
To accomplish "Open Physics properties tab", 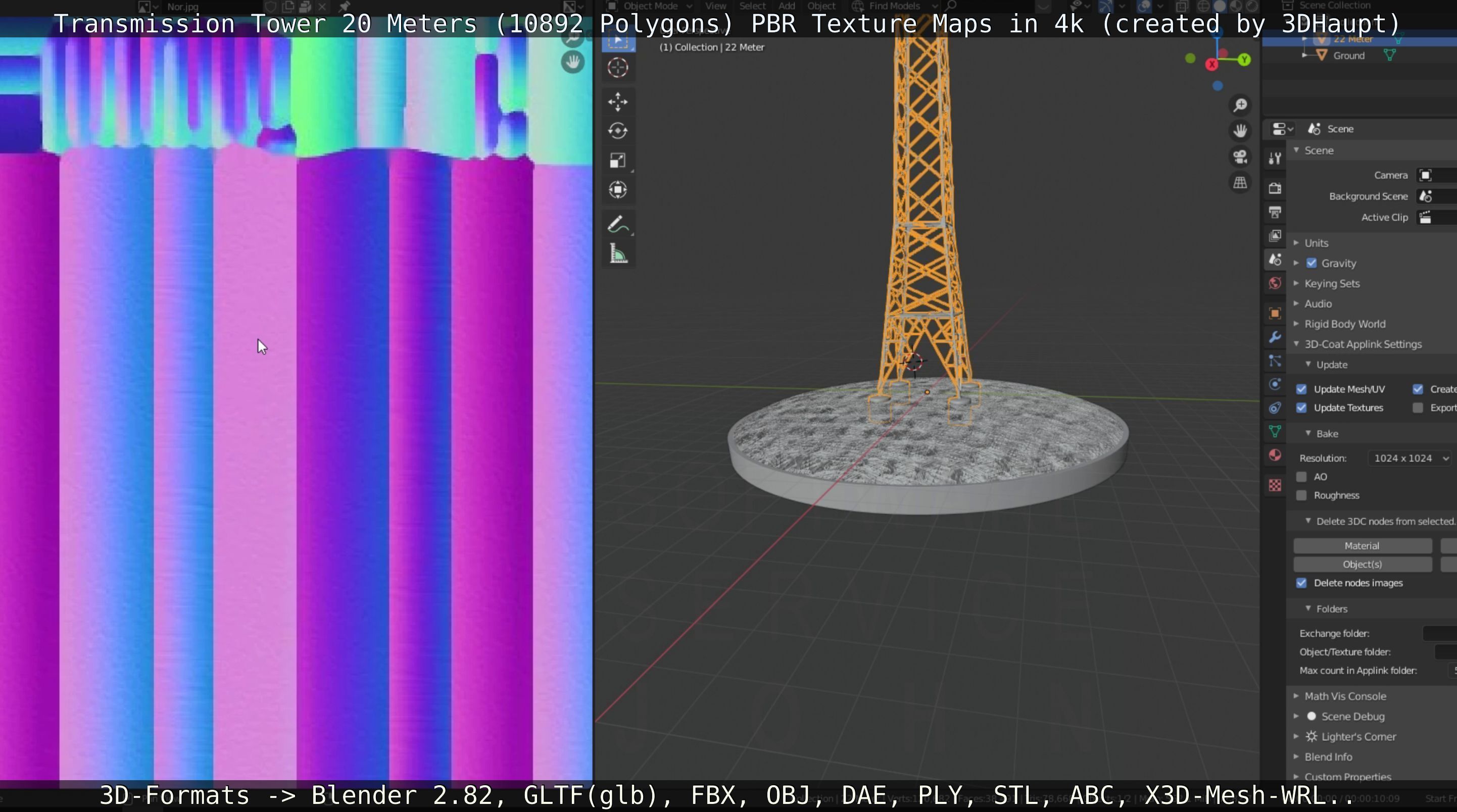I will pos(1275,384).
